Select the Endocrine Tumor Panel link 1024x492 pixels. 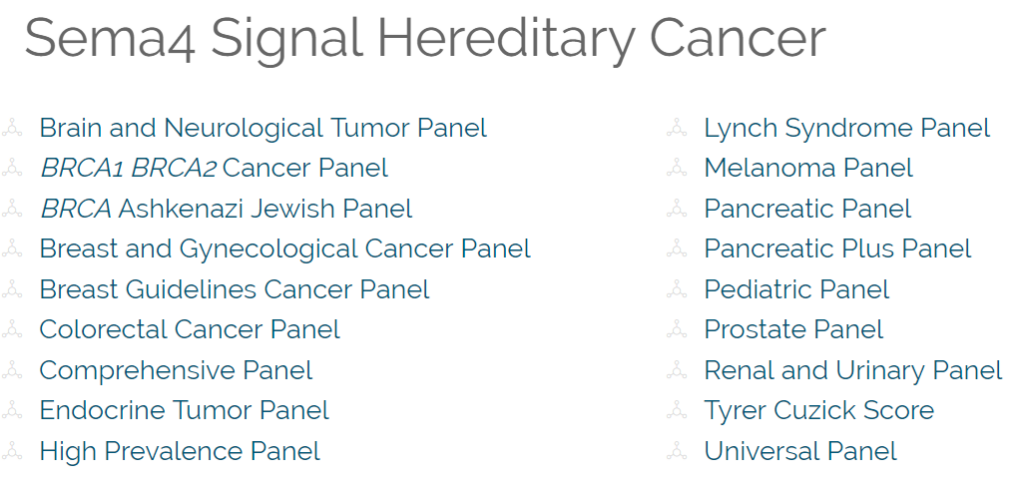pos(184,410)
